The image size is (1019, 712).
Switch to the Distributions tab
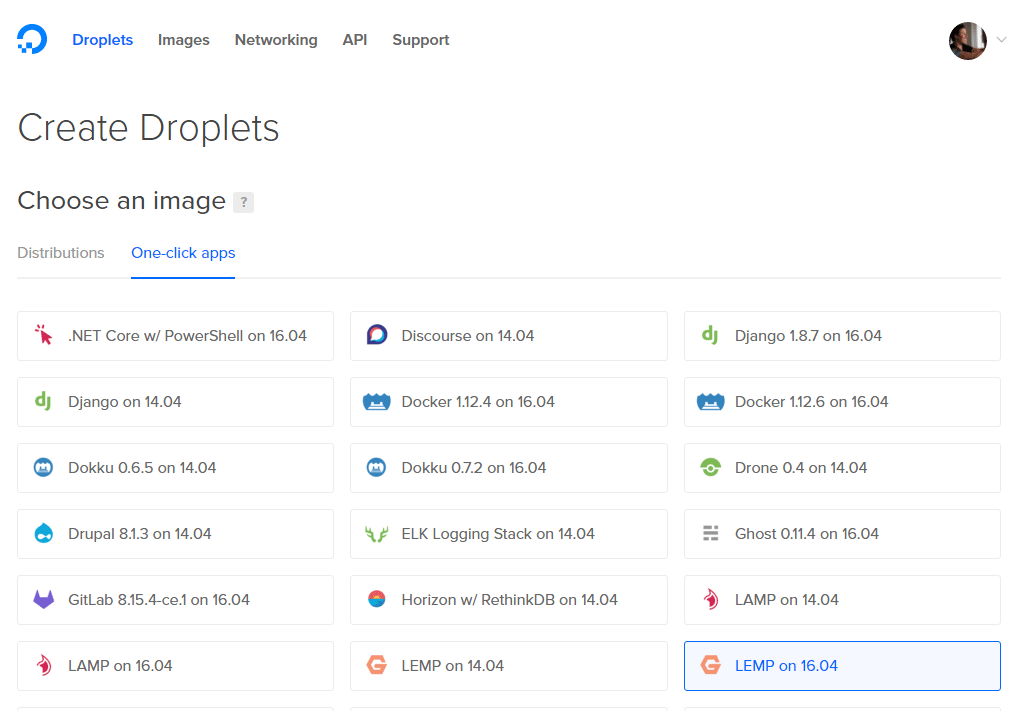pyautogui.click(x=61, y=253)
